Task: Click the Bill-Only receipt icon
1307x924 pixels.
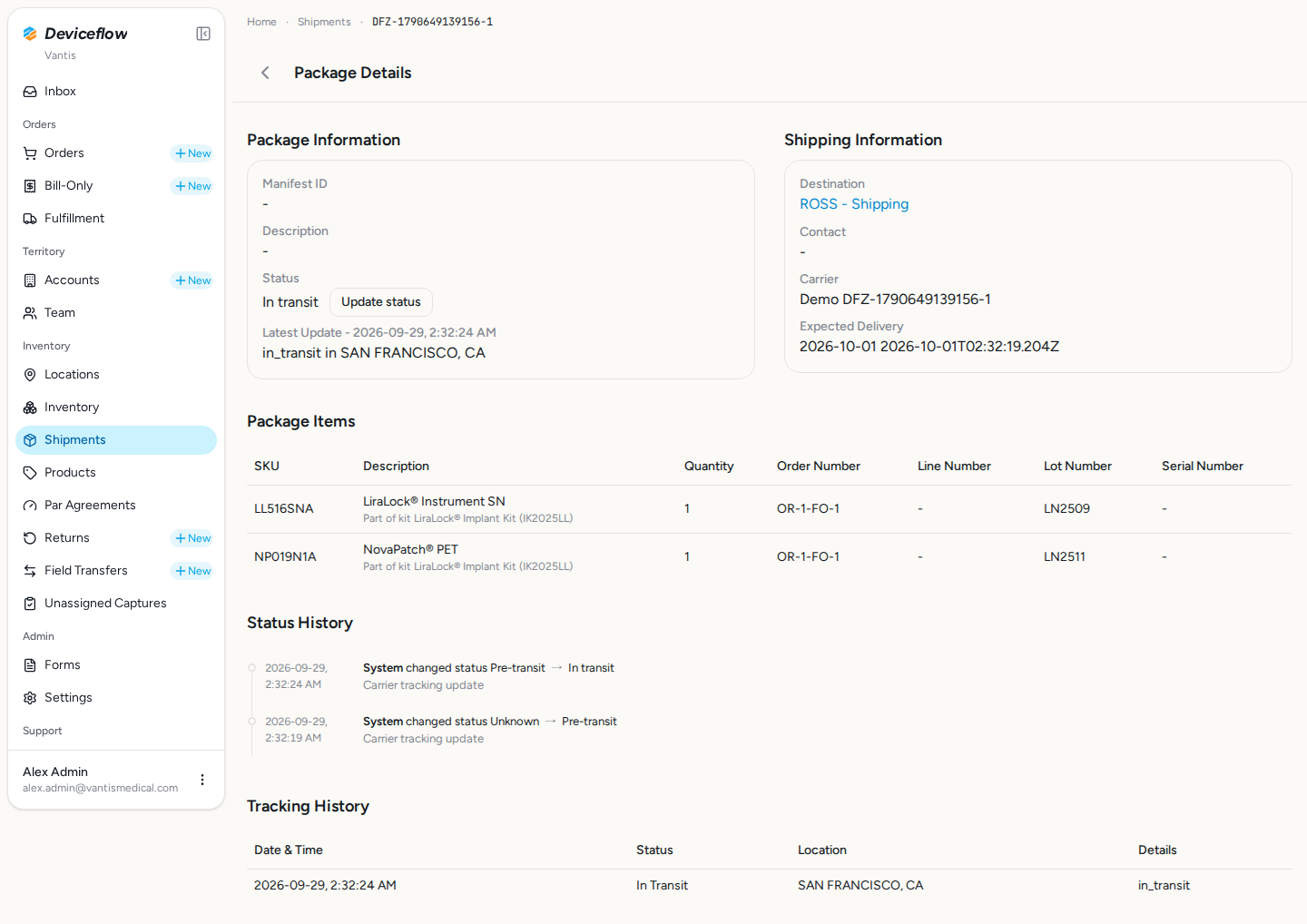Action: 30,186
